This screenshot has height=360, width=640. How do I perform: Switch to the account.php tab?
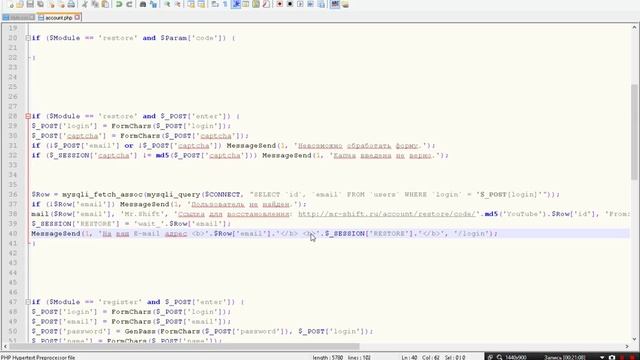pos(59,18)
